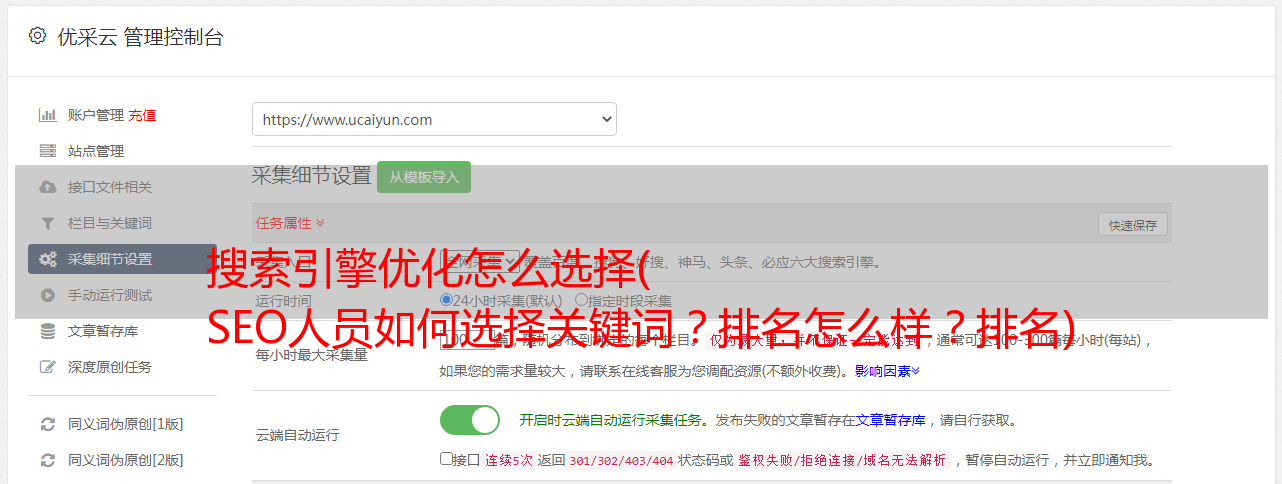Click the 快速保存 button
1282x484 pixels.
[1133, 225]
